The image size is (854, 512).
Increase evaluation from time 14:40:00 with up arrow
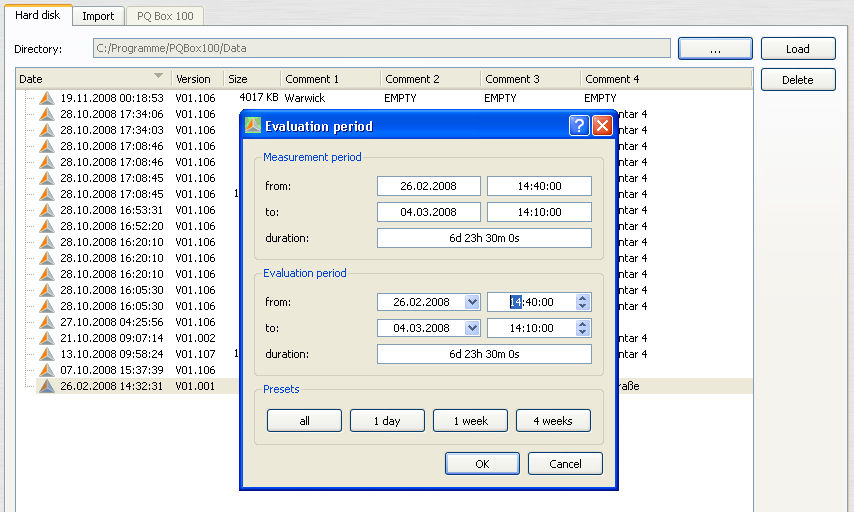583,298
